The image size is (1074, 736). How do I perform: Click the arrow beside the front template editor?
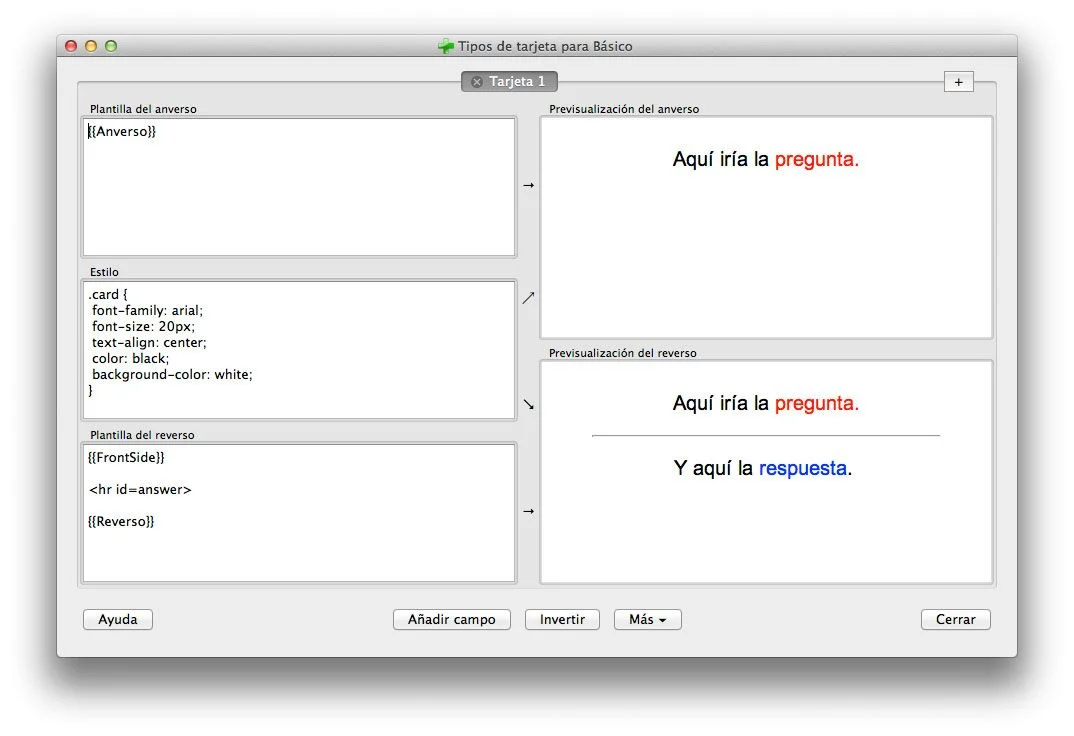coord(528,185)
